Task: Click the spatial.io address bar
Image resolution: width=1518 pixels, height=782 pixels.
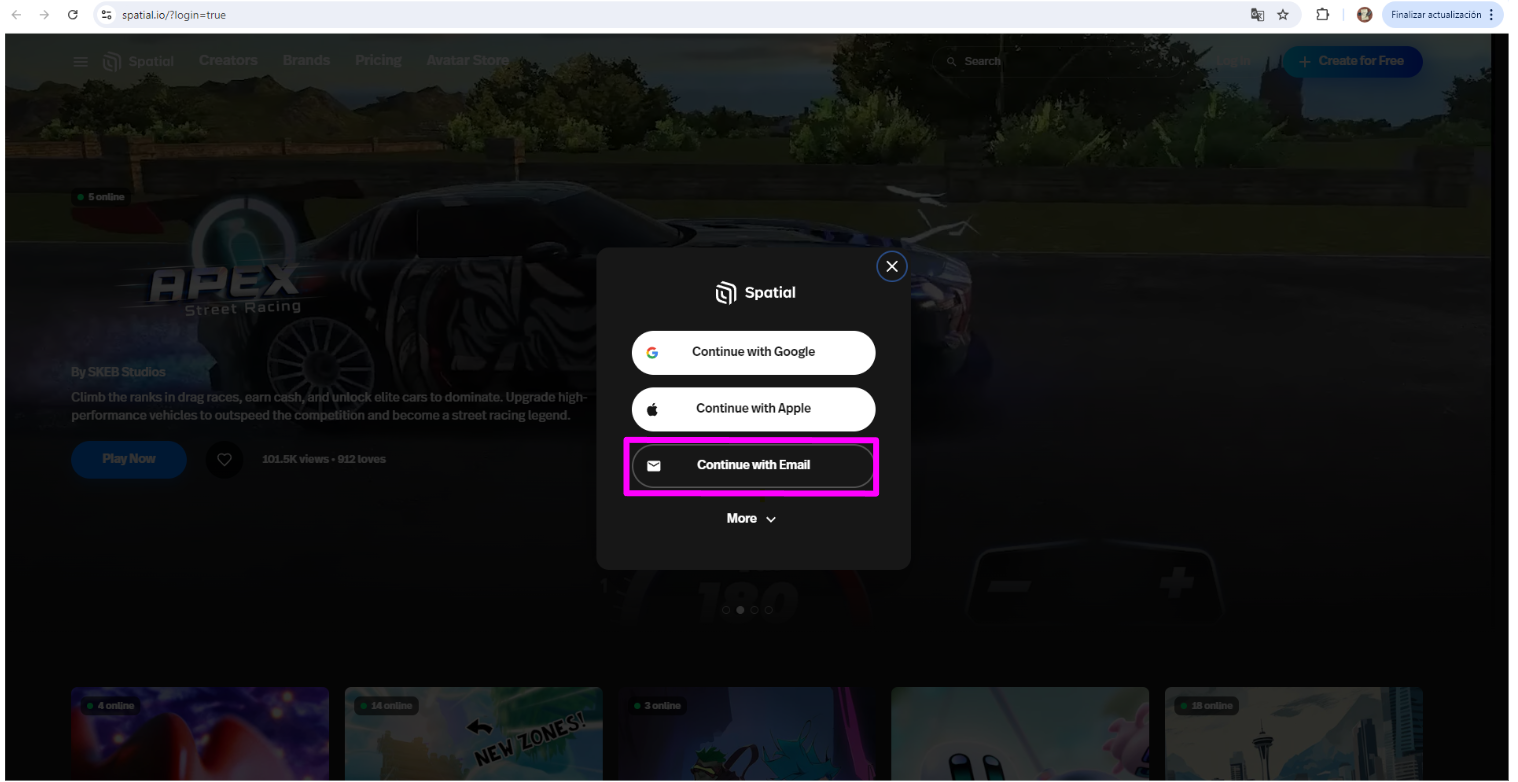Action: click(x=670, y=15)
